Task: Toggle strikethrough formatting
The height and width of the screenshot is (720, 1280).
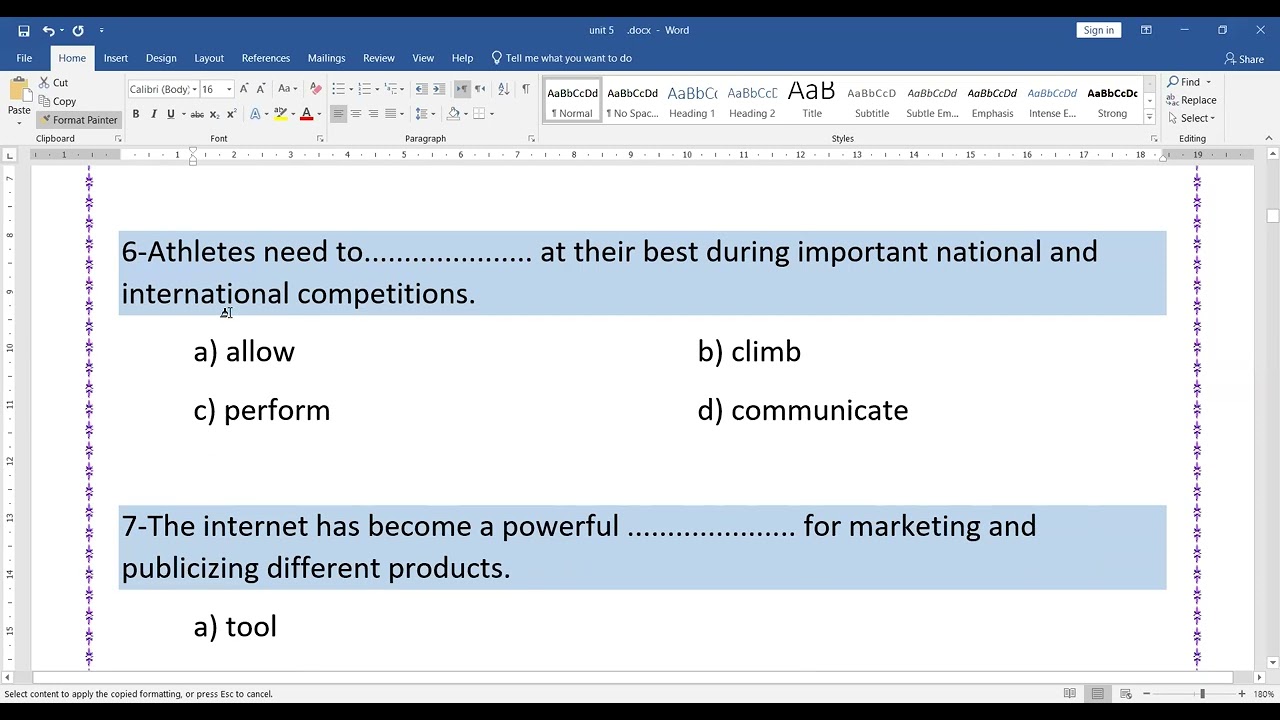Action: pos(195,114)
